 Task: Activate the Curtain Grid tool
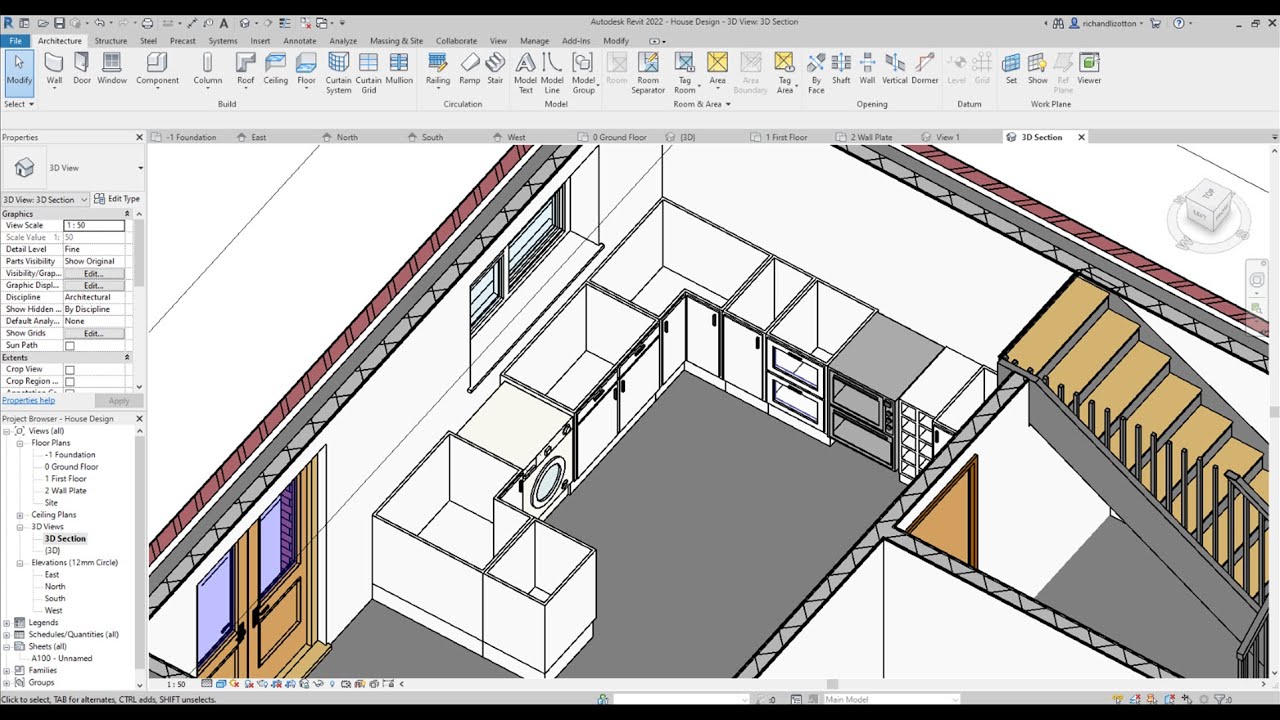coord(369,73)
